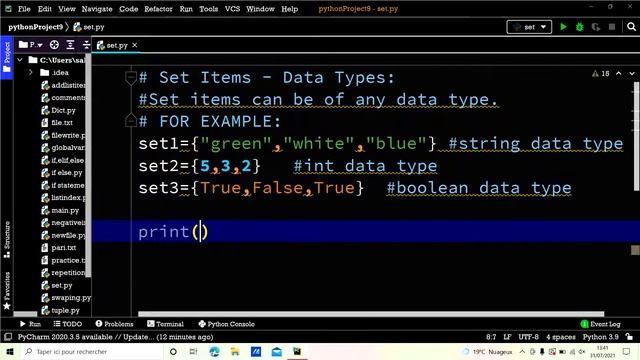The height and width of the screenshot is (360, 640).
Task: Collapse the C:\Users root folder in tree
Action: tap(20, 60)
